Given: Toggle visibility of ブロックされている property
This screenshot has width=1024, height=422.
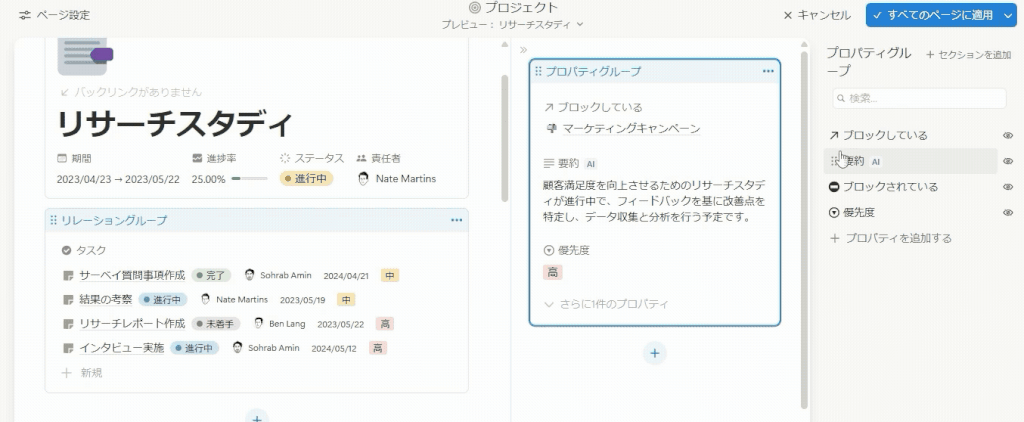Looking at the screenshot, I should coord(1008,187).
